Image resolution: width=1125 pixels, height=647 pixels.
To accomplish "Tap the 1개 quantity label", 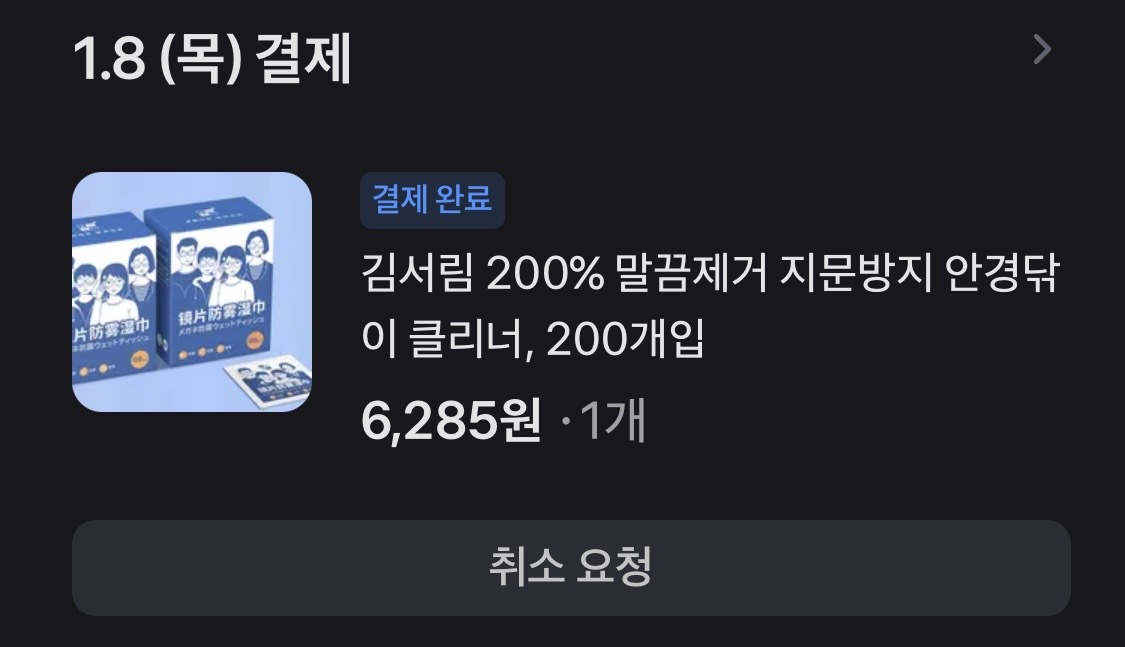I will click(x=612, y=420).
